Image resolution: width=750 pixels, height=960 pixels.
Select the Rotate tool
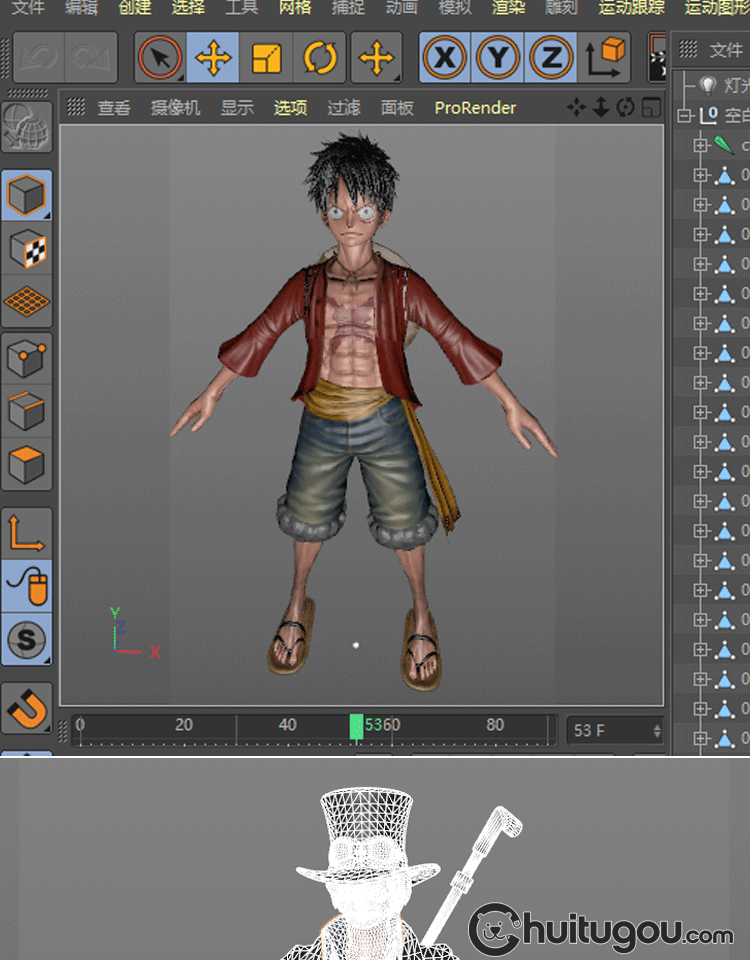320,58
